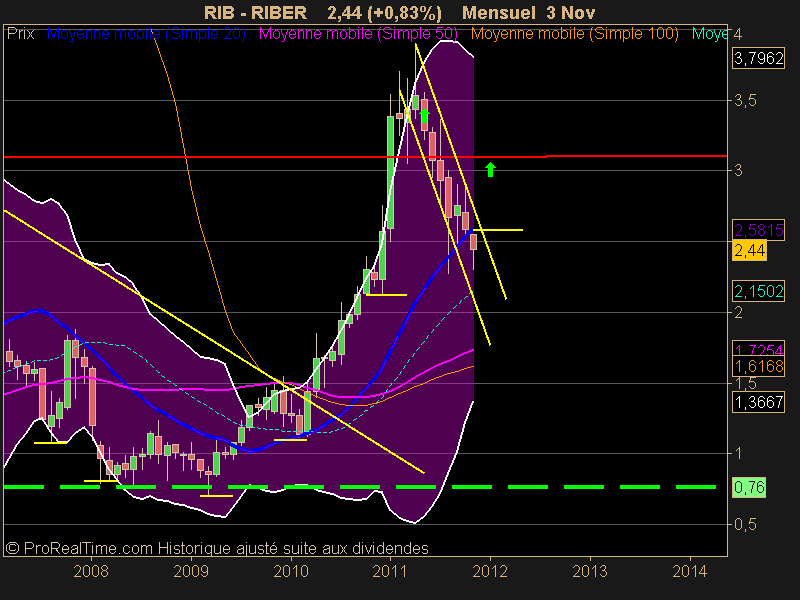800x600 pixels.
Task: Click the 3,5 price axis tick
Action: (x=745, y=101)
